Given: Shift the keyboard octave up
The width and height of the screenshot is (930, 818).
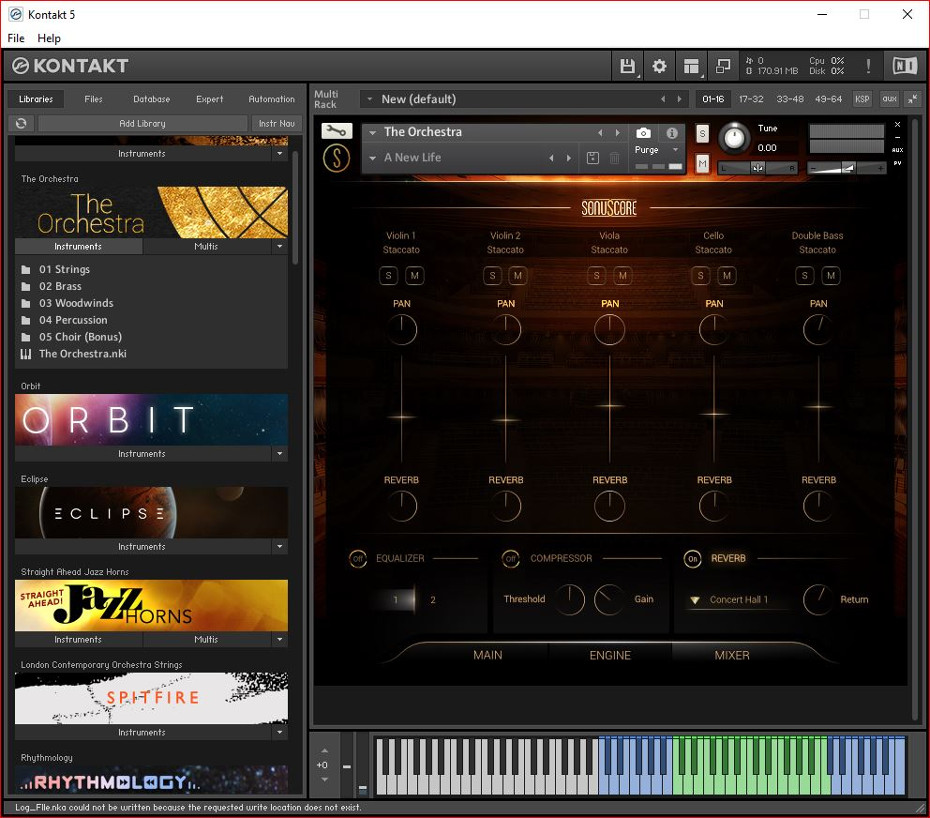Looking at the screenshot, I should tap(324, 751).
